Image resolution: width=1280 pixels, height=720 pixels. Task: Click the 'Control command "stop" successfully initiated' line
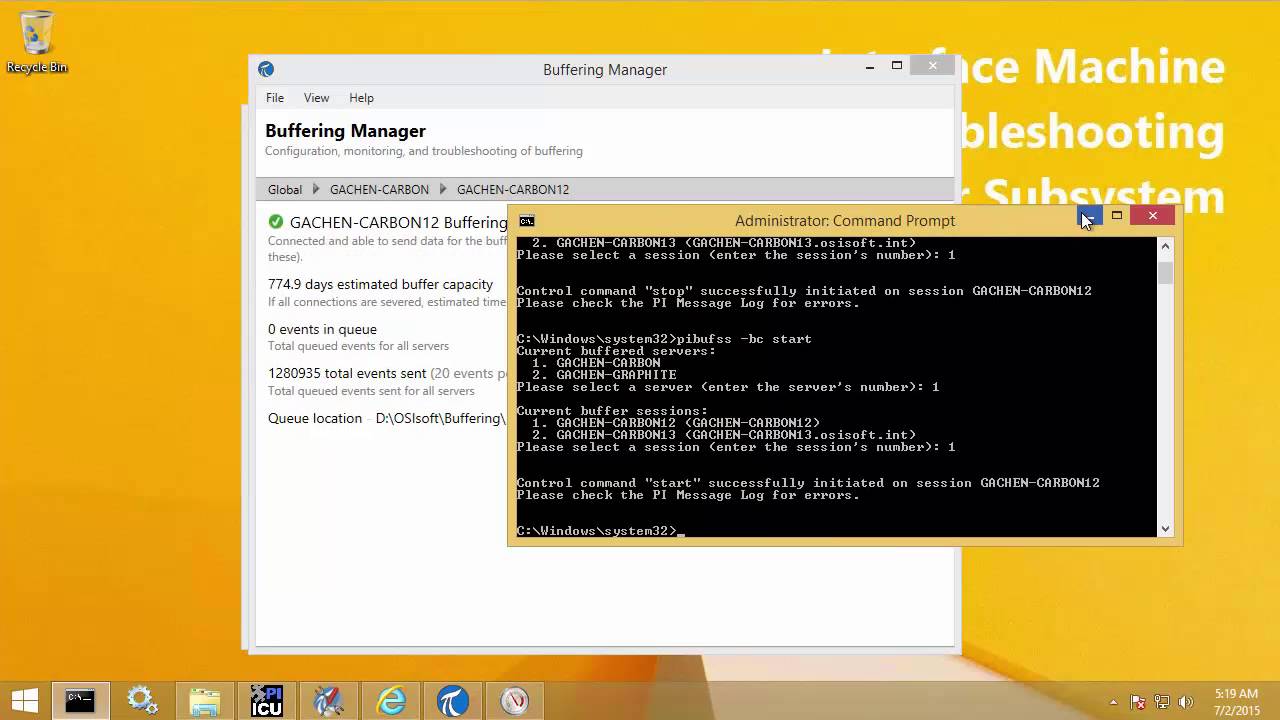tap(804, 291)
